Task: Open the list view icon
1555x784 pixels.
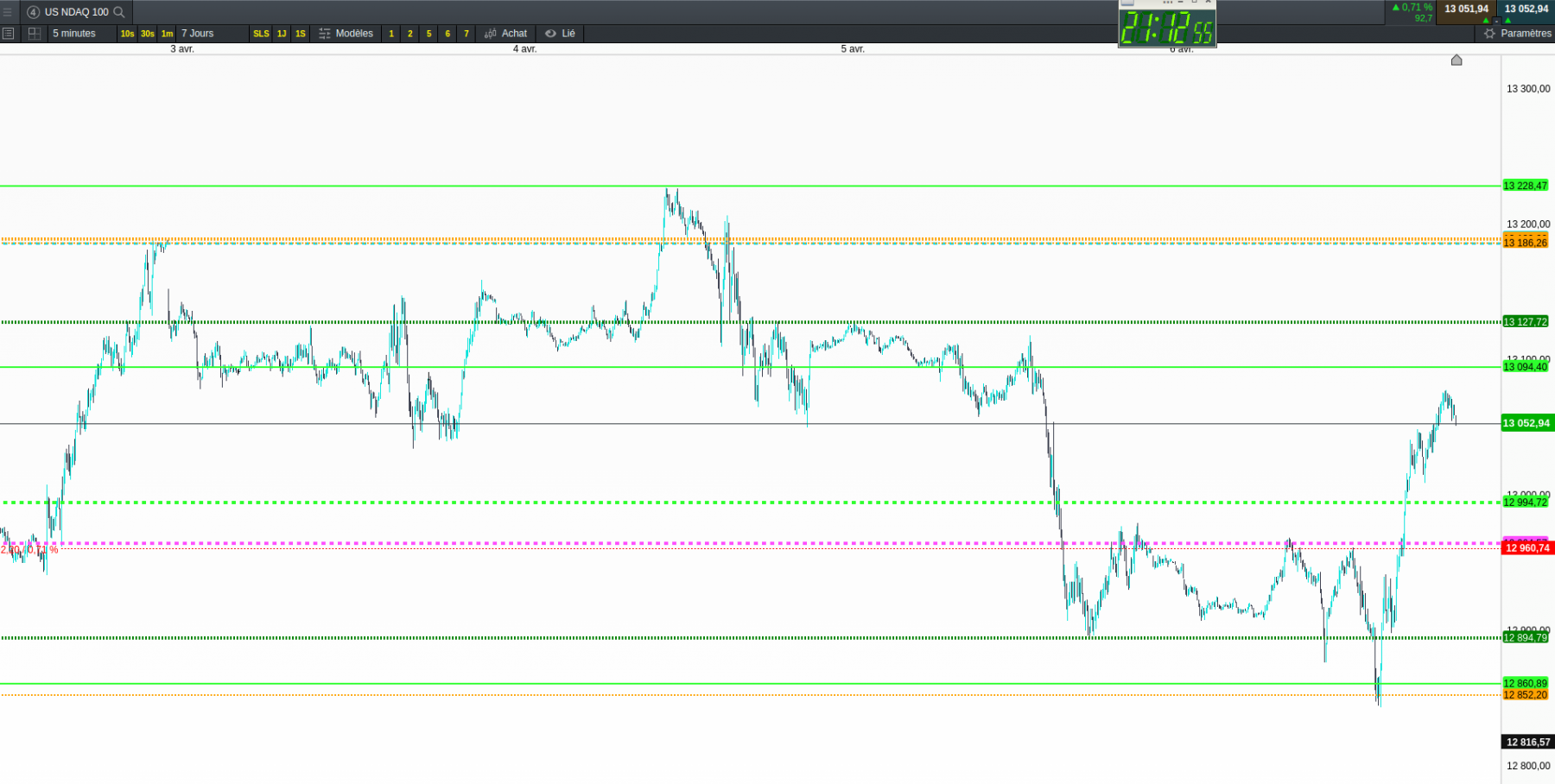Action: point(9,34)
